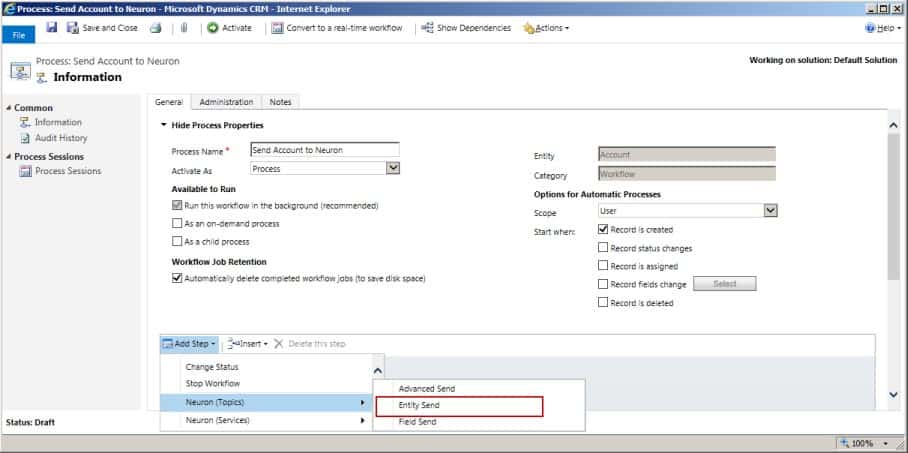Image resolution: width=908 pixels, height=453 pixels.
Task: Open the Scope dropdown
Action: pos(770,211)
